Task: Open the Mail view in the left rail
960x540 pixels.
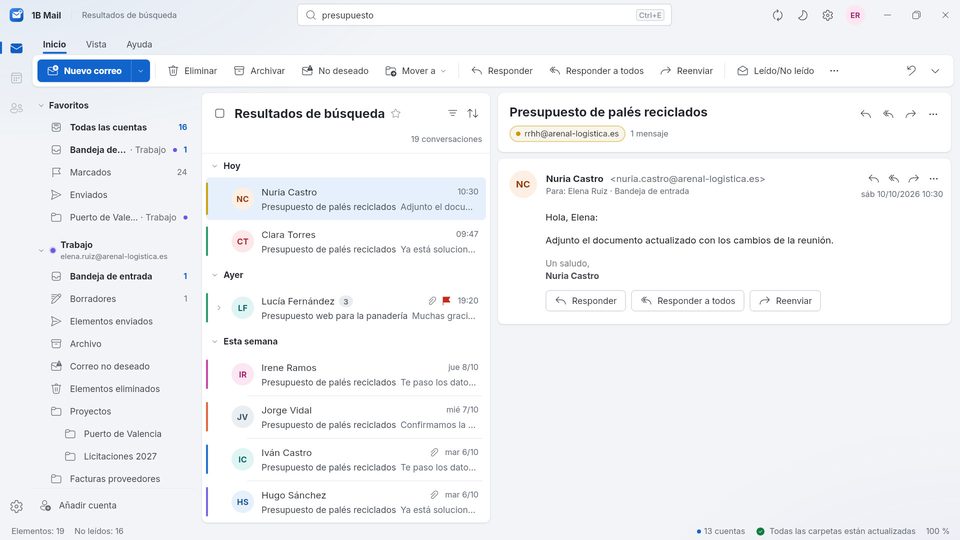Action: (17, 48)
